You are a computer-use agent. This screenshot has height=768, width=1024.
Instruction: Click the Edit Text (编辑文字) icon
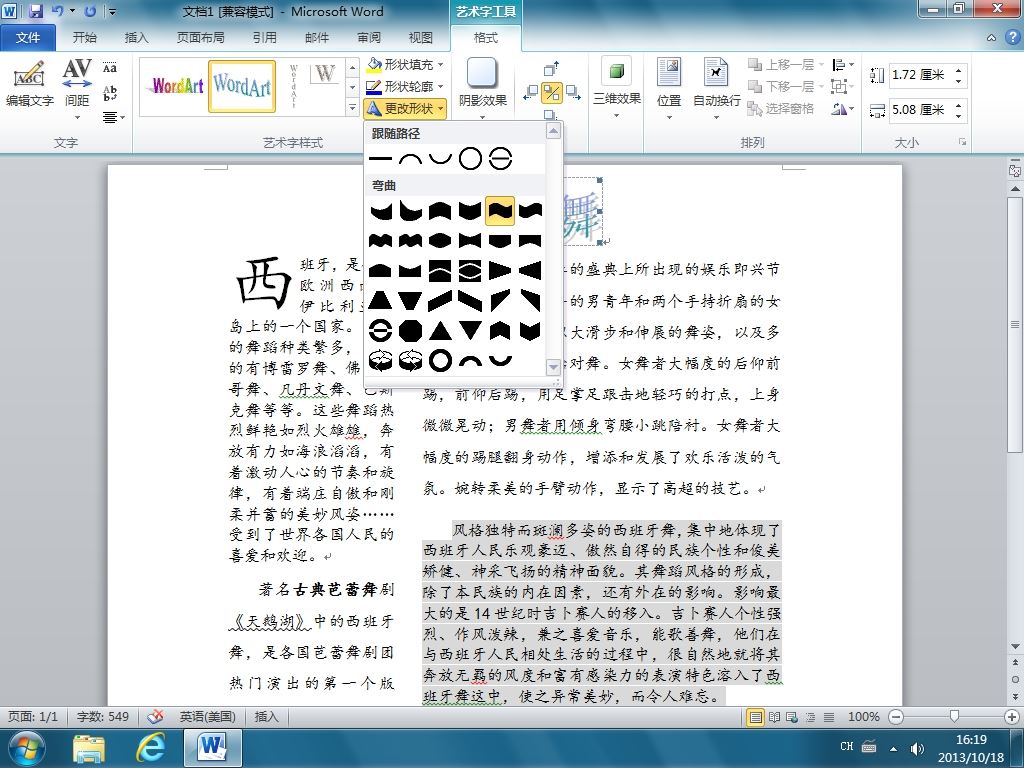29,84
